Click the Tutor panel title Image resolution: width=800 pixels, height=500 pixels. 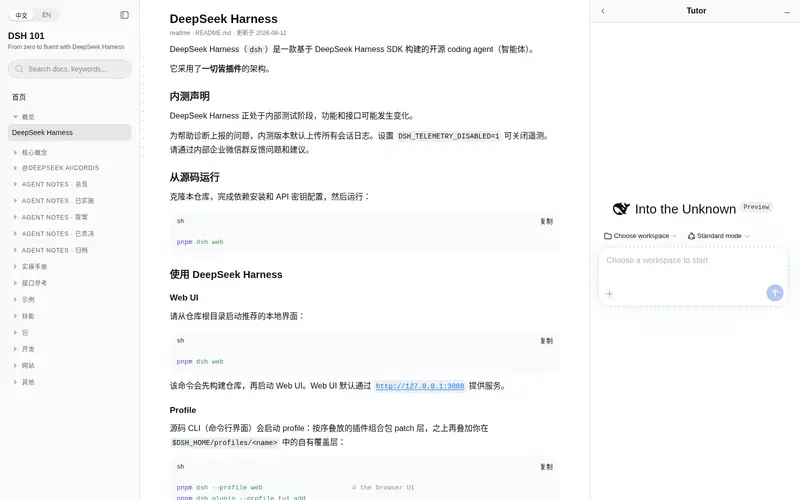(696, 11)
